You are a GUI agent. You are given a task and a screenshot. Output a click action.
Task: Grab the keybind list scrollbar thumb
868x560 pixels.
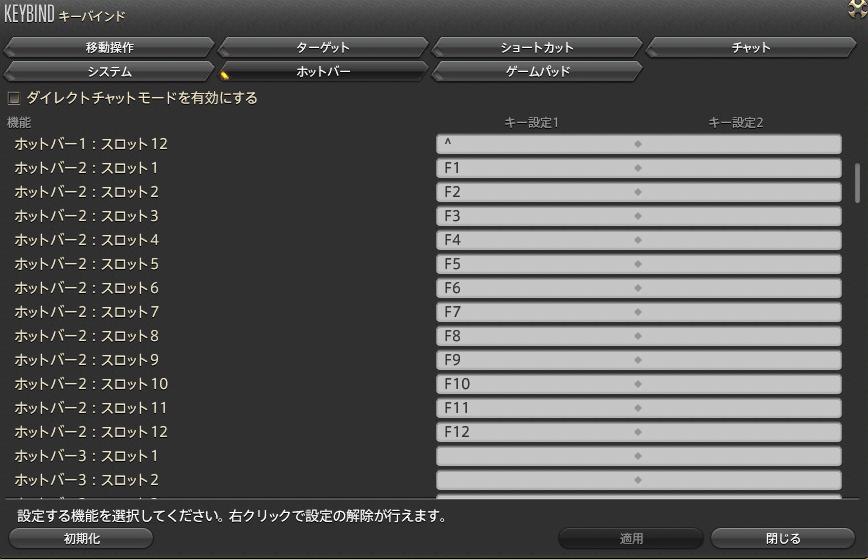[x=857, y=183]
